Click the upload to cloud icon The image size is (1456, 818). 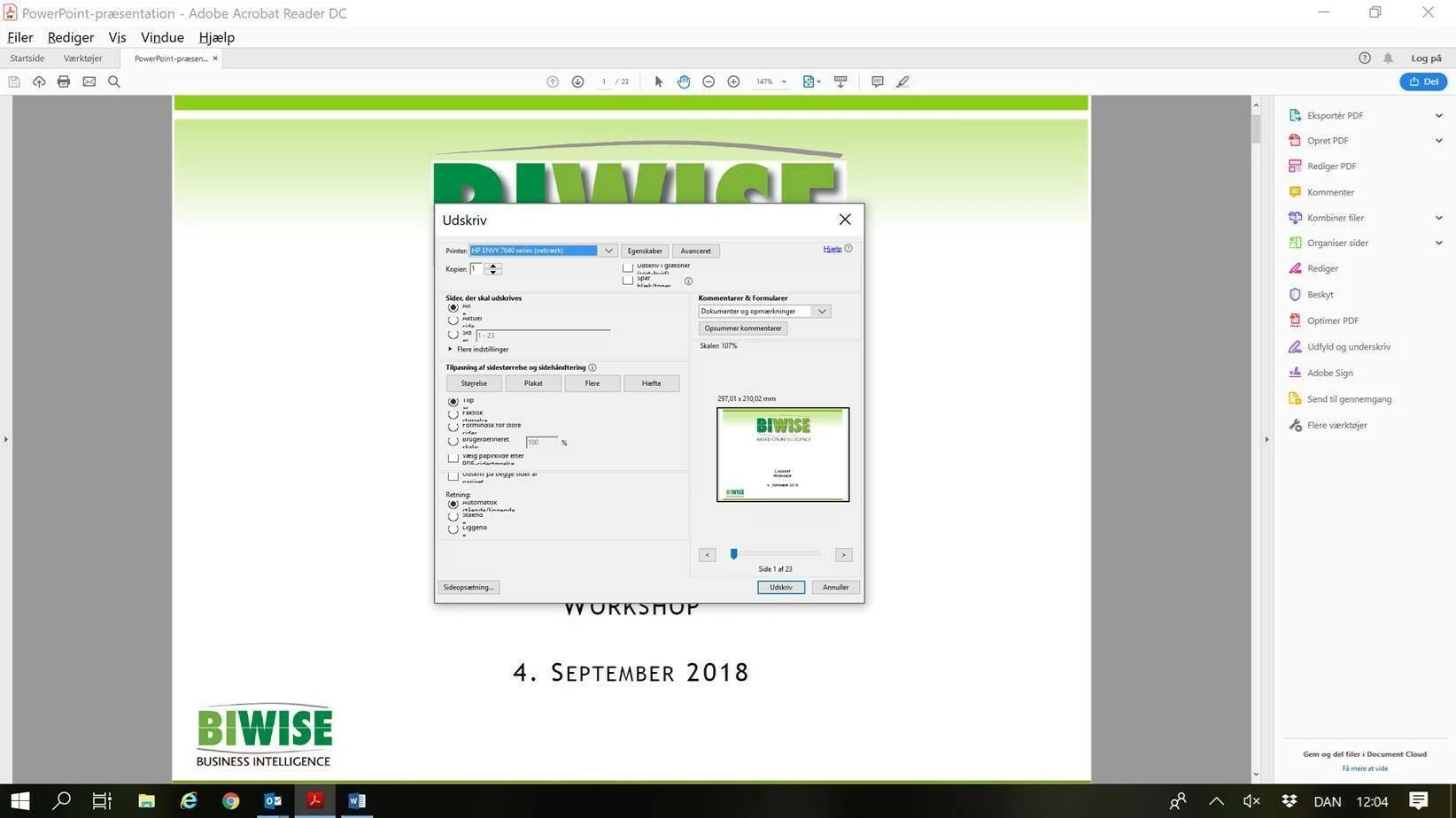coord(39,81)
